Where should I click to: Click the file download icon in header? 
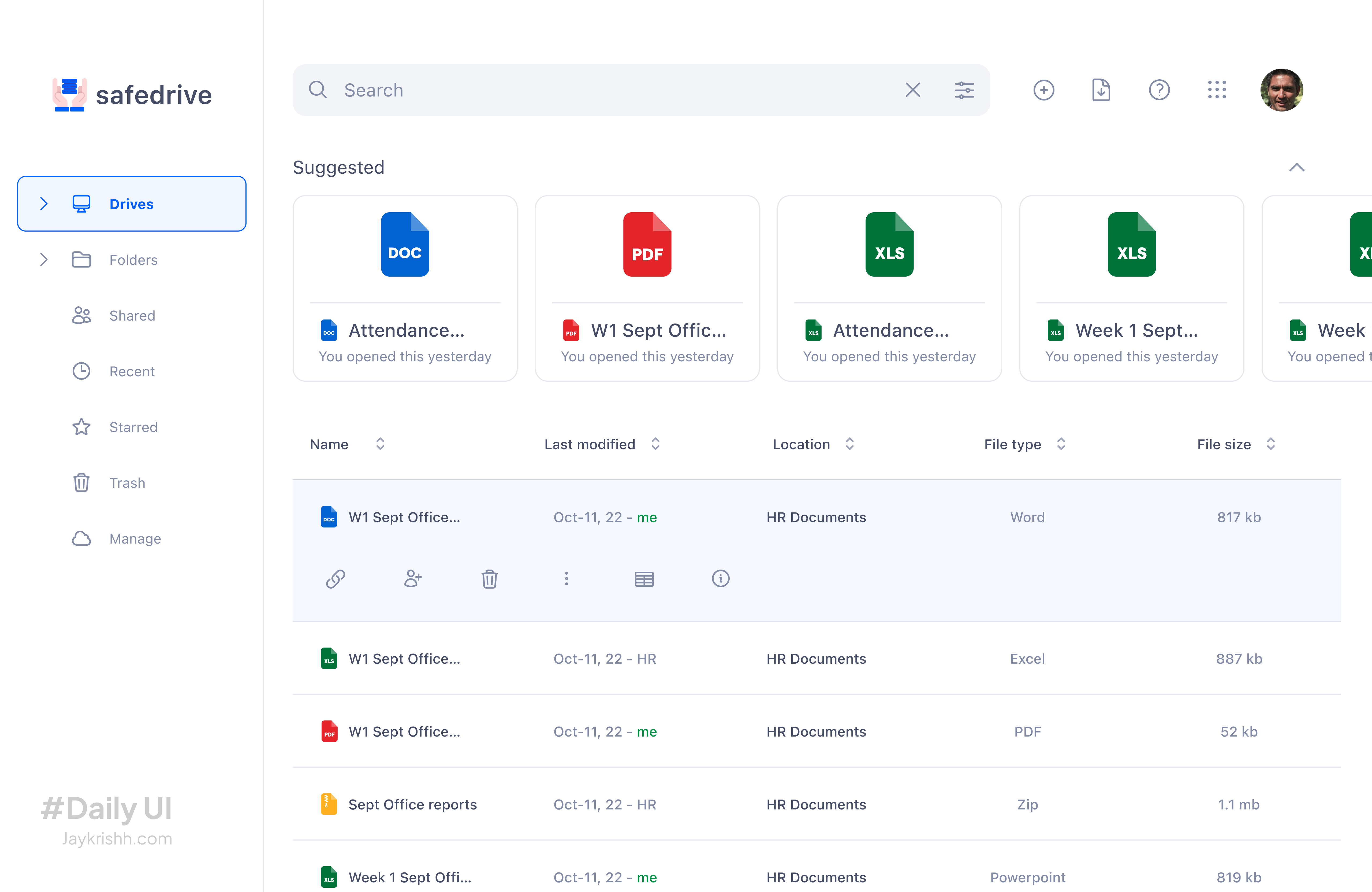(x=1101, y=90)
